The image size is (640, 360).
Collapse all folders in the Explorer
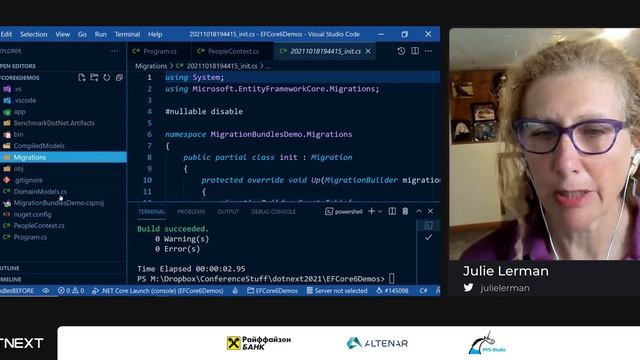(x=119, y=78)
